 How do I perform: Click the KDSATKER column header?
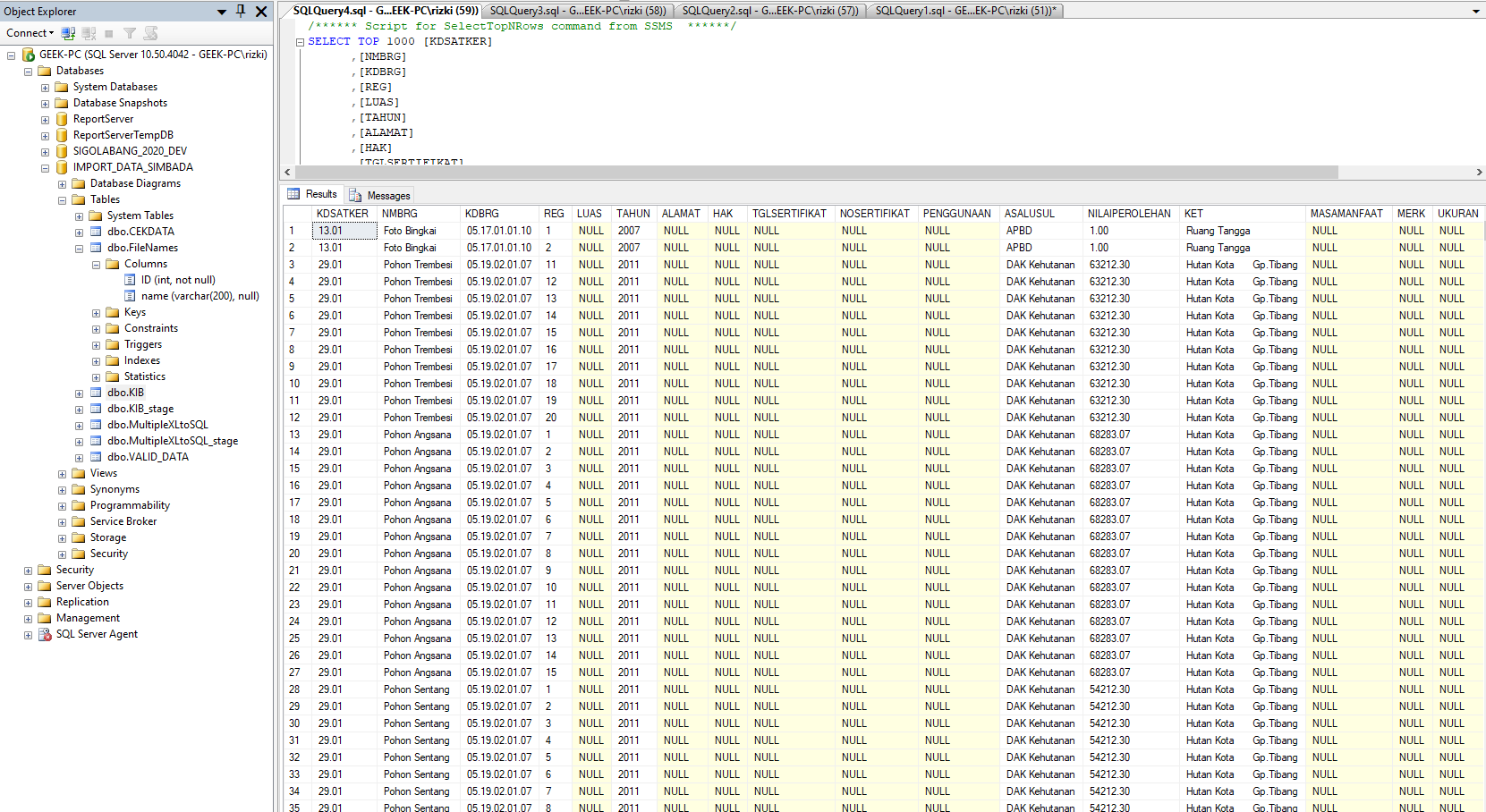click(344, 214)
